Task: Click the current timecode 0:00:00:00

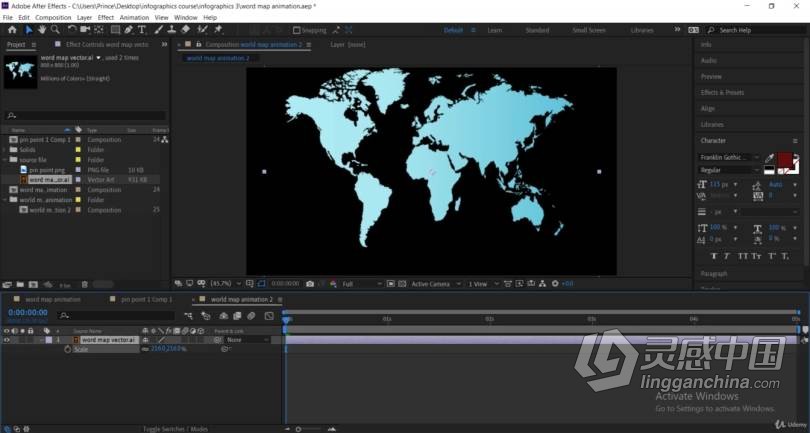Action: 28,313
